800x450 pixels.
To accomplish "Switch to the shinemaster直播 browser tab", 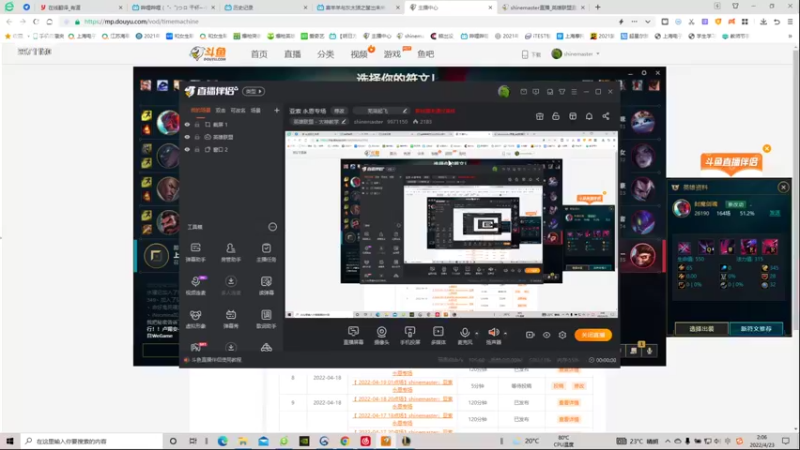I will pyautogui.click(x=542, y=8).
